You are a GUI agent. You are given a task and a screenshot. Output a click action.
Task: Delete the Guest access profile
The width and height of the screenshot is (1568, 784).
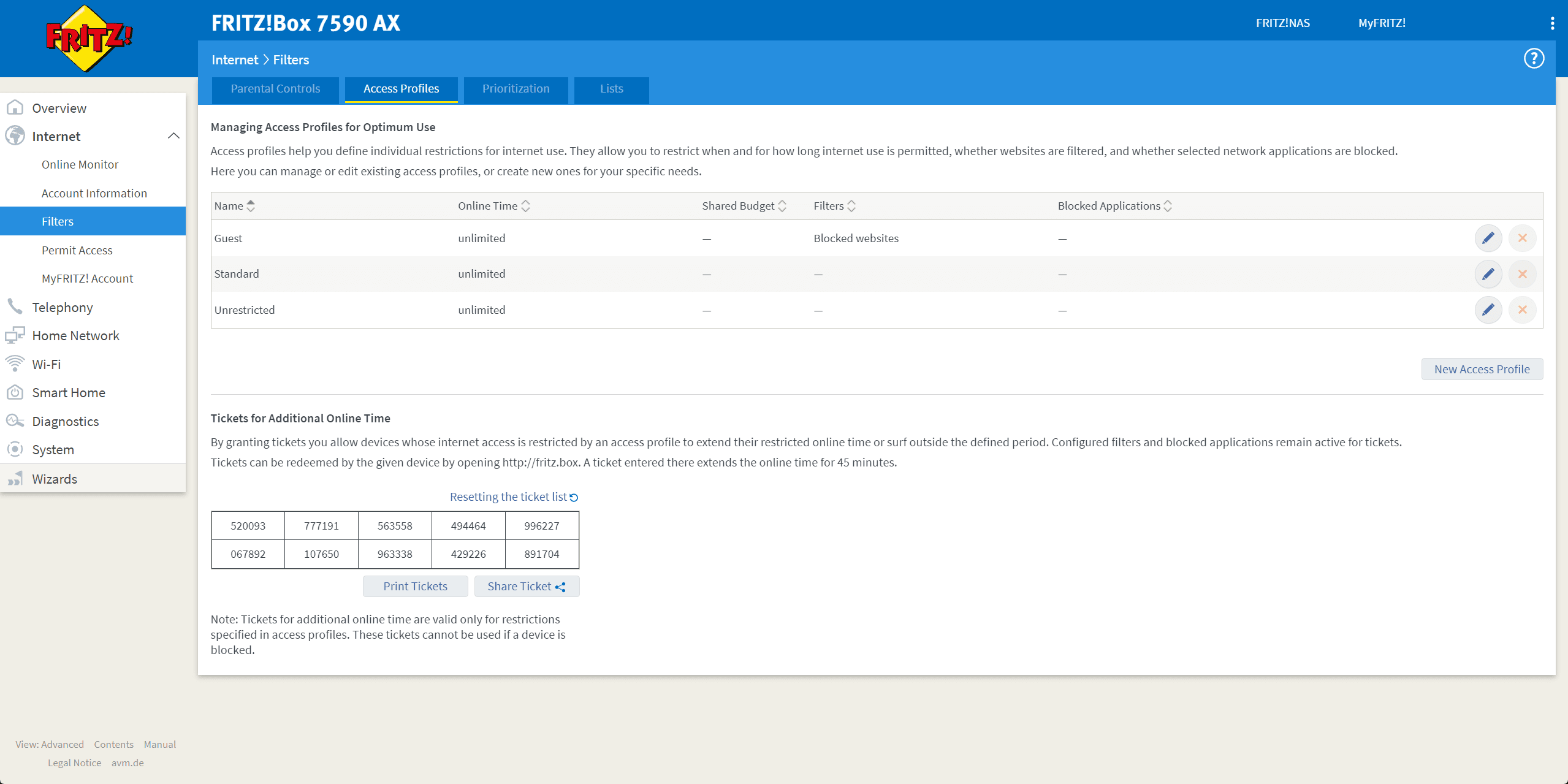(x=1522, y=238)
